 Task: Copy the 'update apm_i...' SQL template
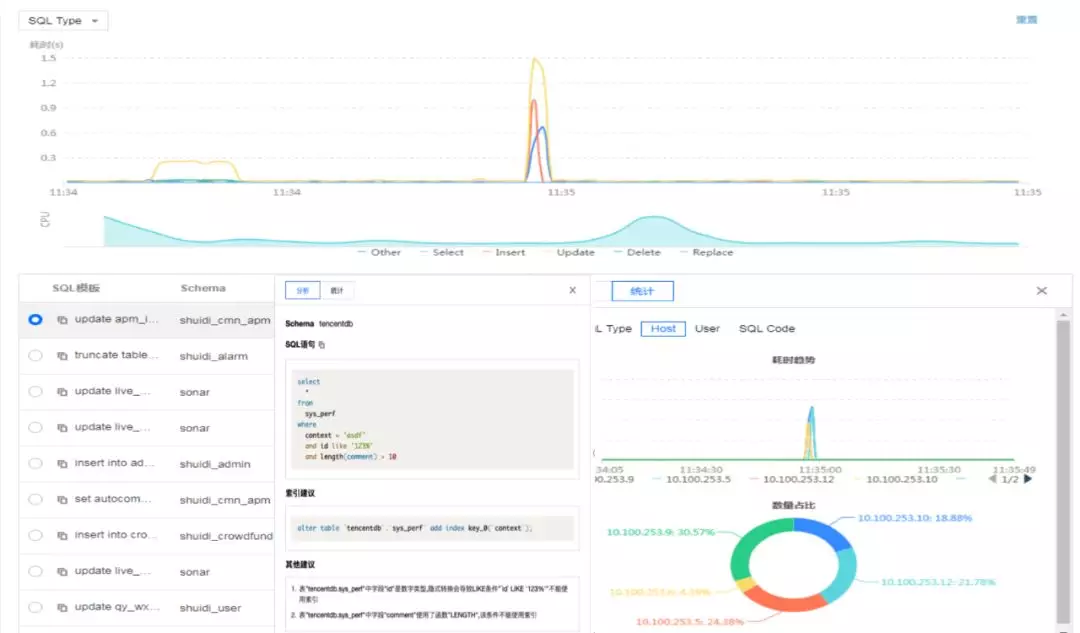point(62,320)
